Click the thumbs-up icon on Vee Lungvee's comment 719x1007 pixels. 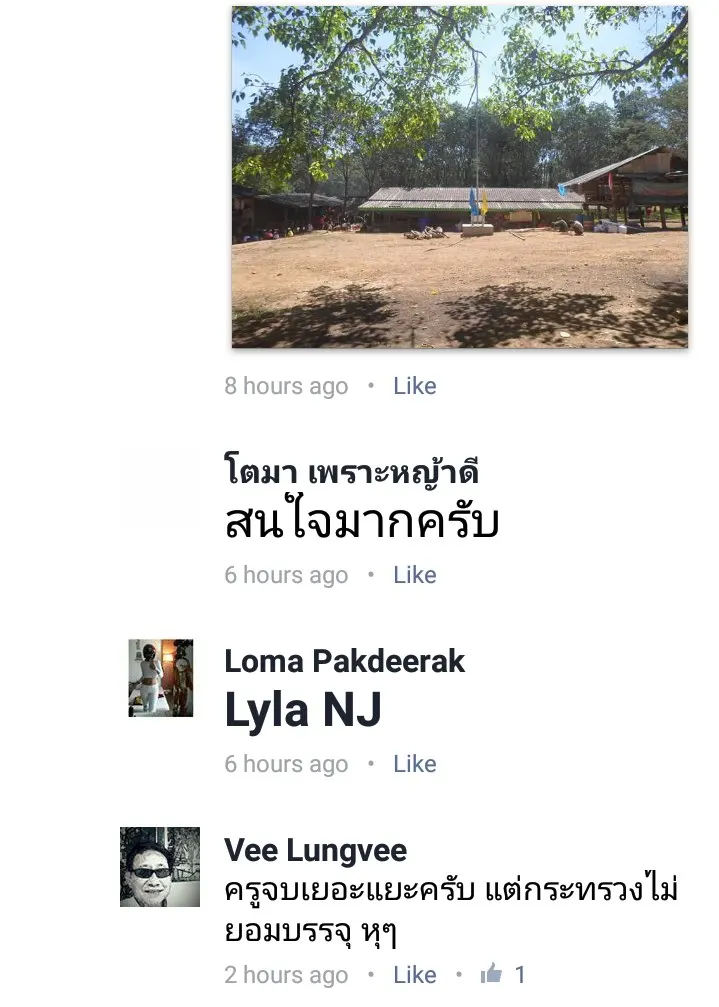pyautogui.click(x=492, y=973)
